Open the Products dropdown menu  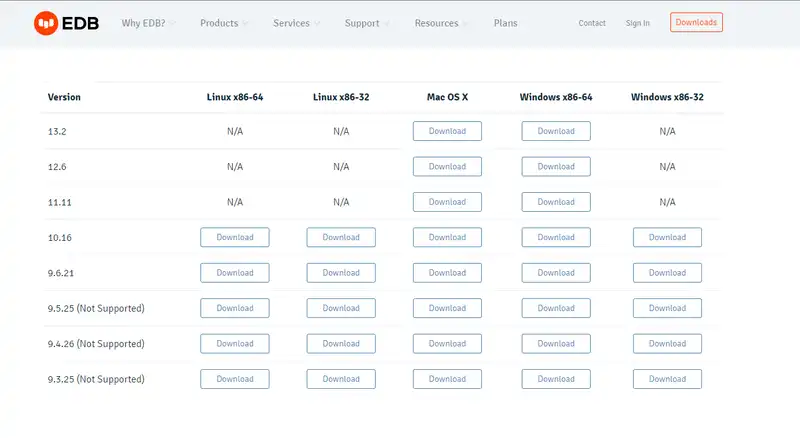point(225,23)
